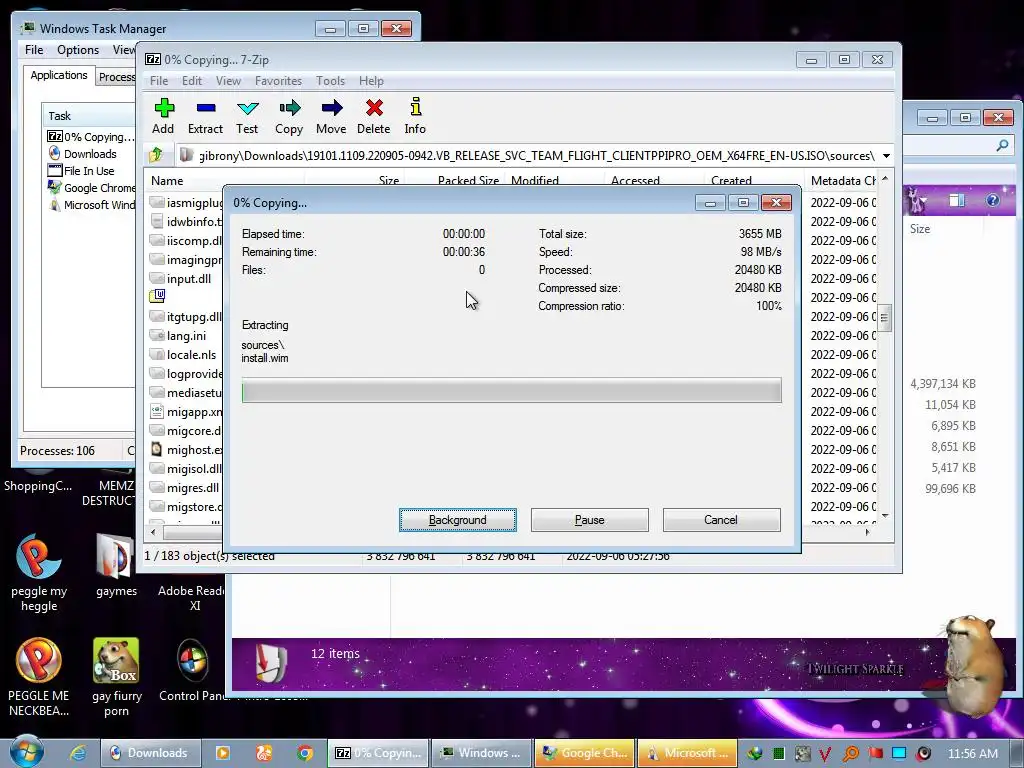The image size is (1024, 768).
Task: Open the Help menu in 7-Zip
Action: [371, 81]
